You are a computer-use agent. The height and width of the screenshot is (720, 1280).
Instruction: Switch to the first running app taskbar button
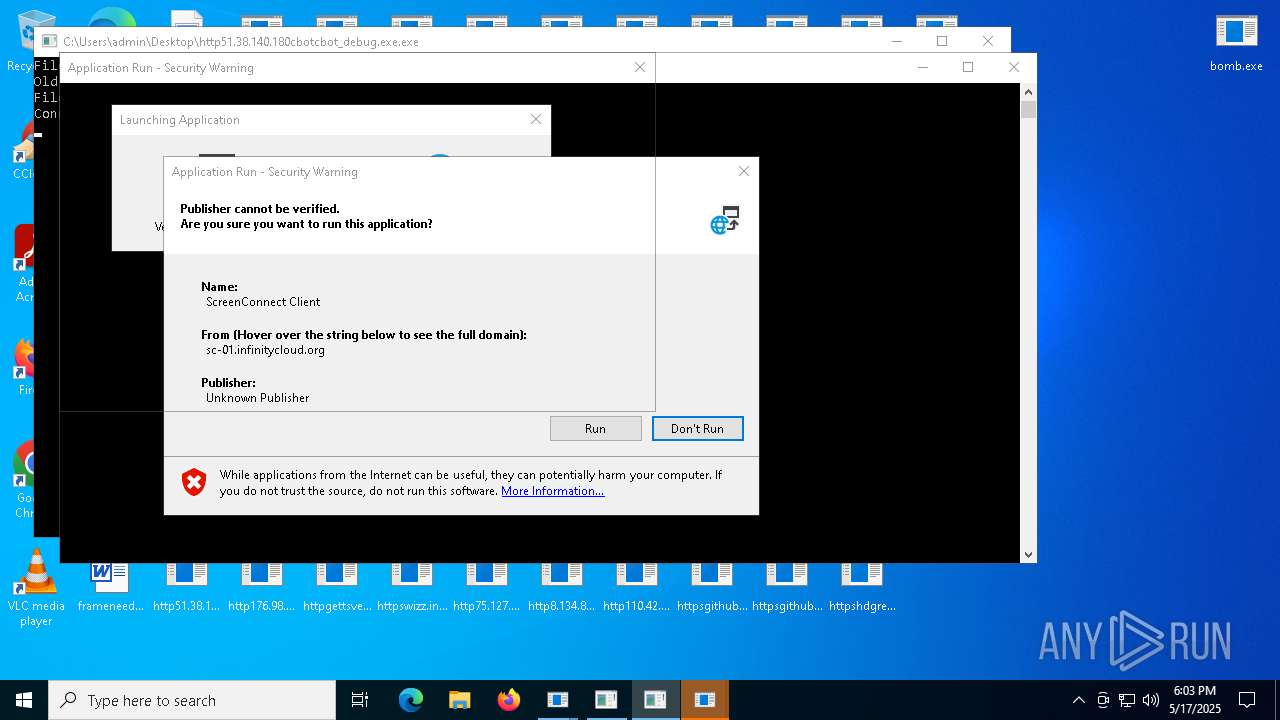tap(557, 700)
